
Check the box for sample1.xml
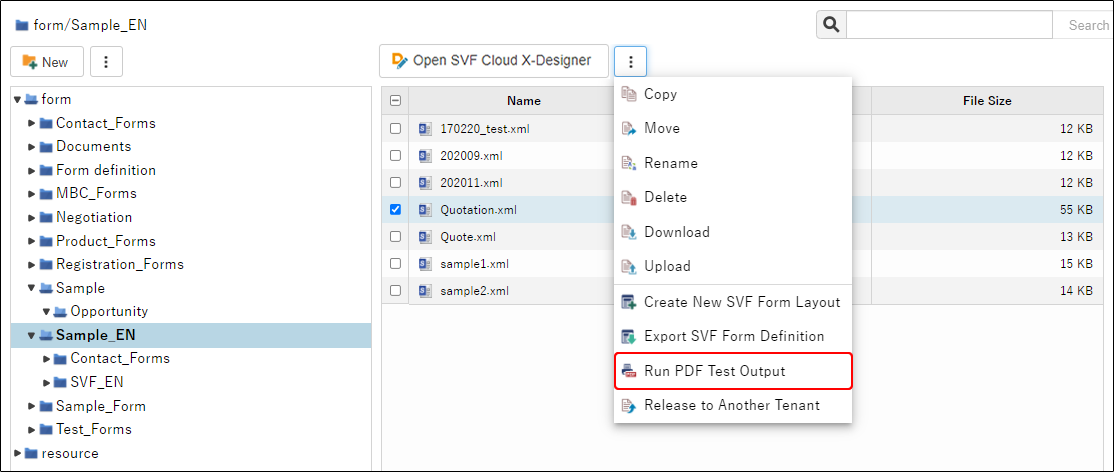pos(396,264)
